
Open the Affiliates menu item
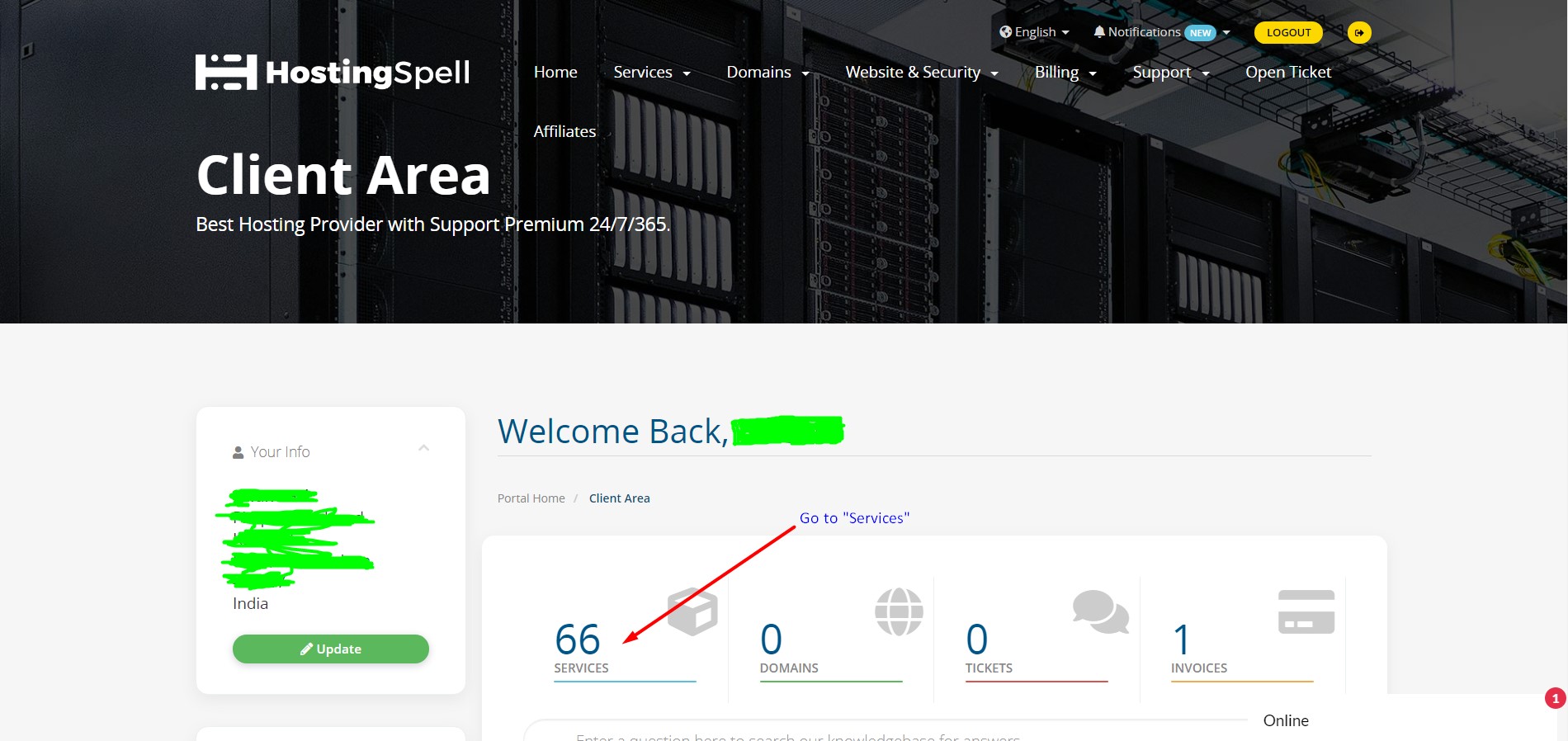click(564, 132)
